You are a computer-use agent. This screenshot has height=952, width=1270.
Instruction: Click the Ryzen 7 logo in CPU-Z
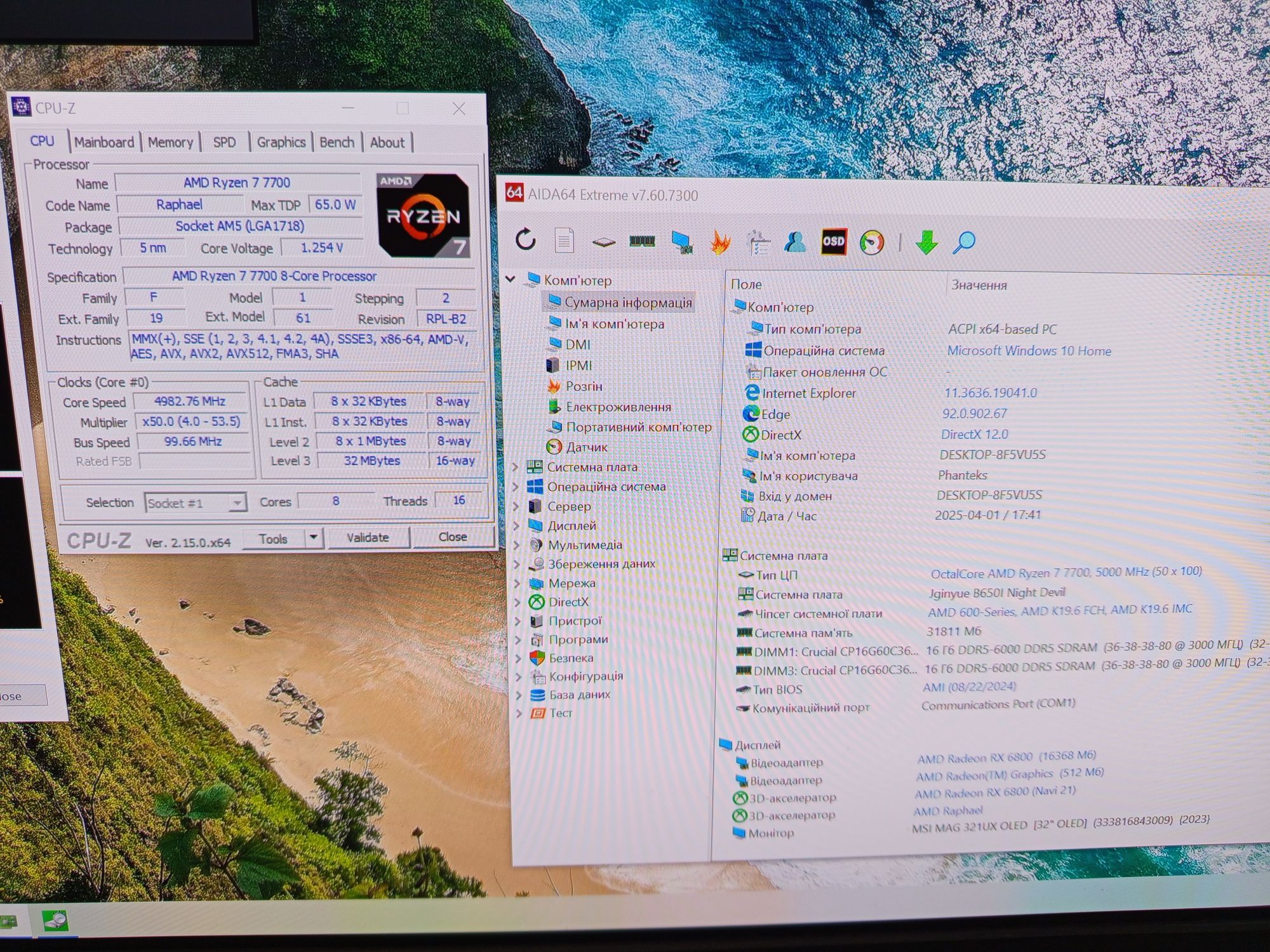click(x=424, y=216)
